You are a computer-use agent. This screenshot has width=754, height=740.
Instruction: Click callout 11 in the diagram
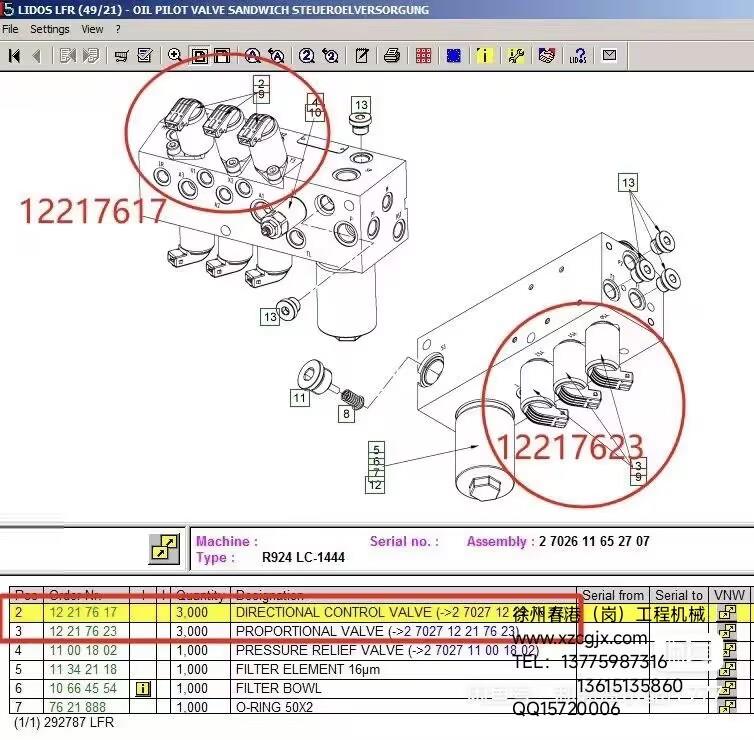pyautogui.click(x=299, y=398)
